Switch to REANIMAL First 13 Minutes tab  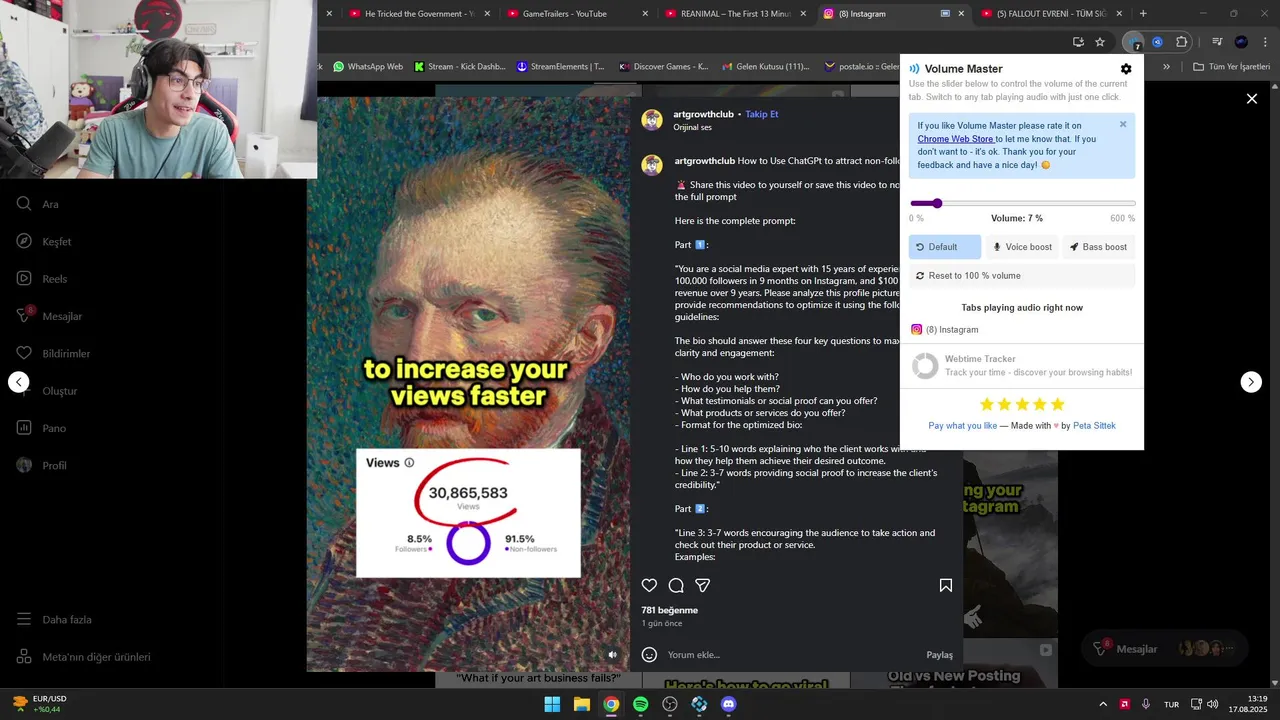[x=735, y=14]
